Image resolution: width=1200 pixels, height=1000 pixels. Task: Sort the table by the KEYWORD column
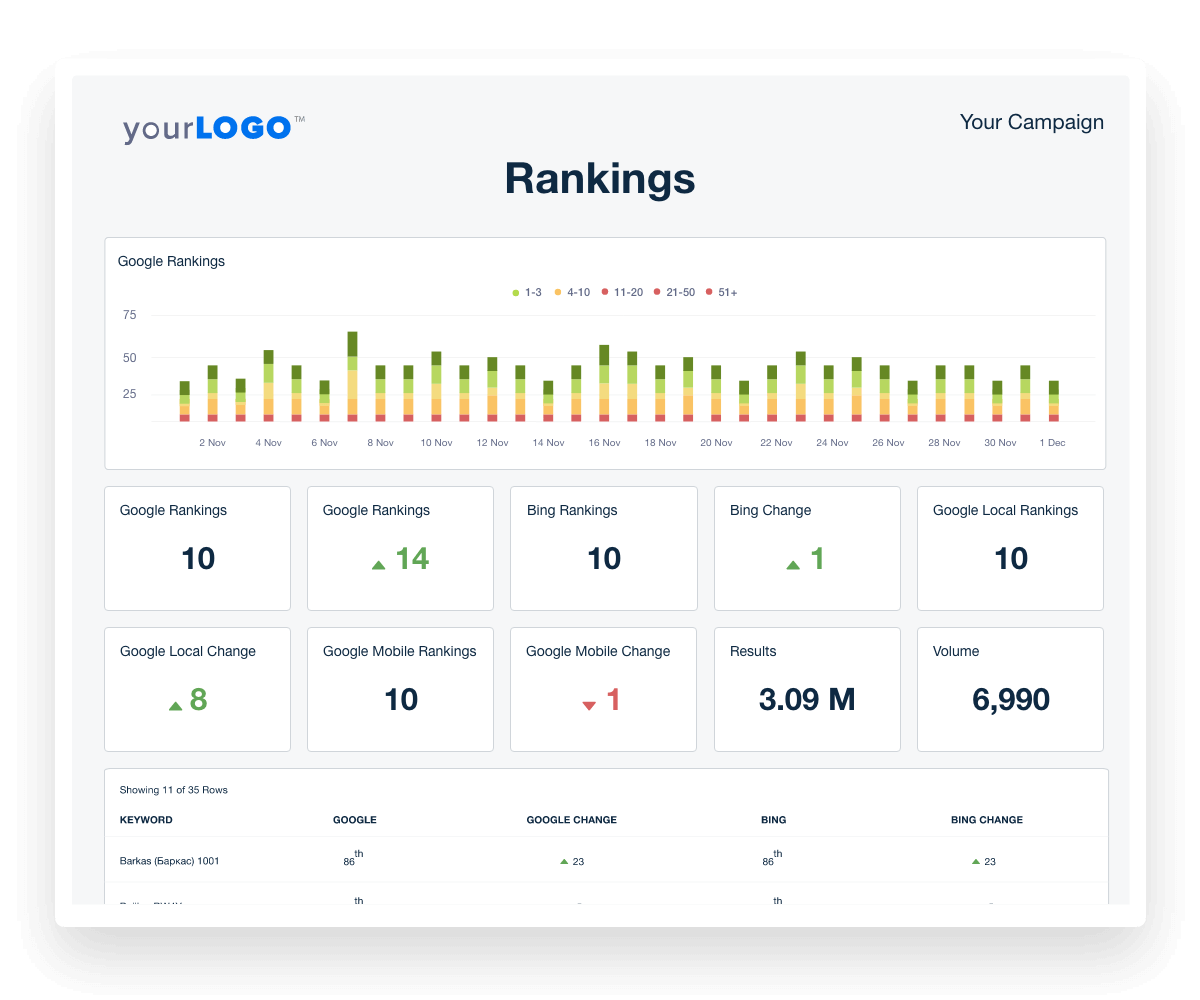[147, 819]
